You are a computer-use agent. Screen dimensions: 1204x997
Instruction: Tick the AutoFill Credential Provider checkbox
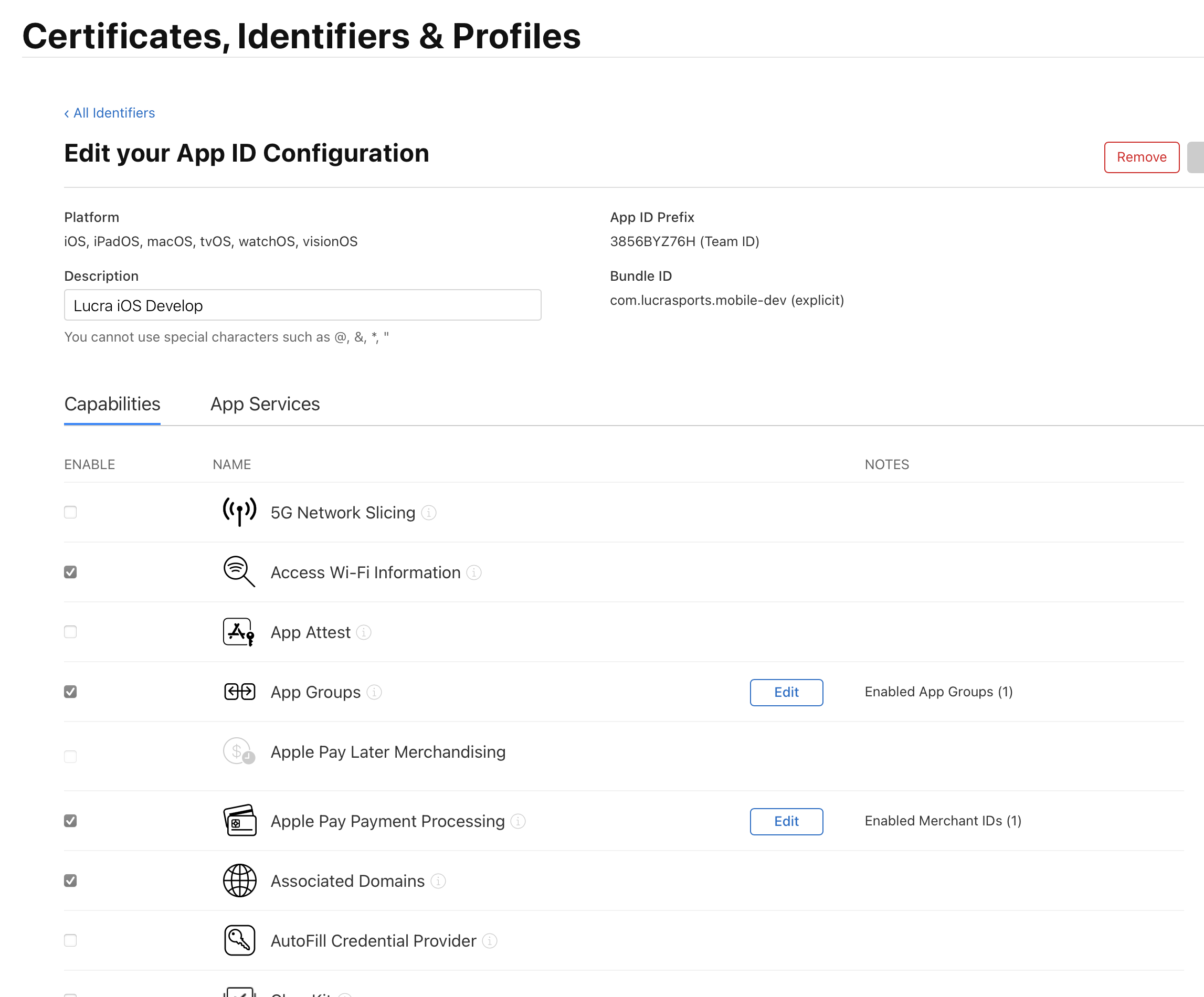(x=70, y=940)
